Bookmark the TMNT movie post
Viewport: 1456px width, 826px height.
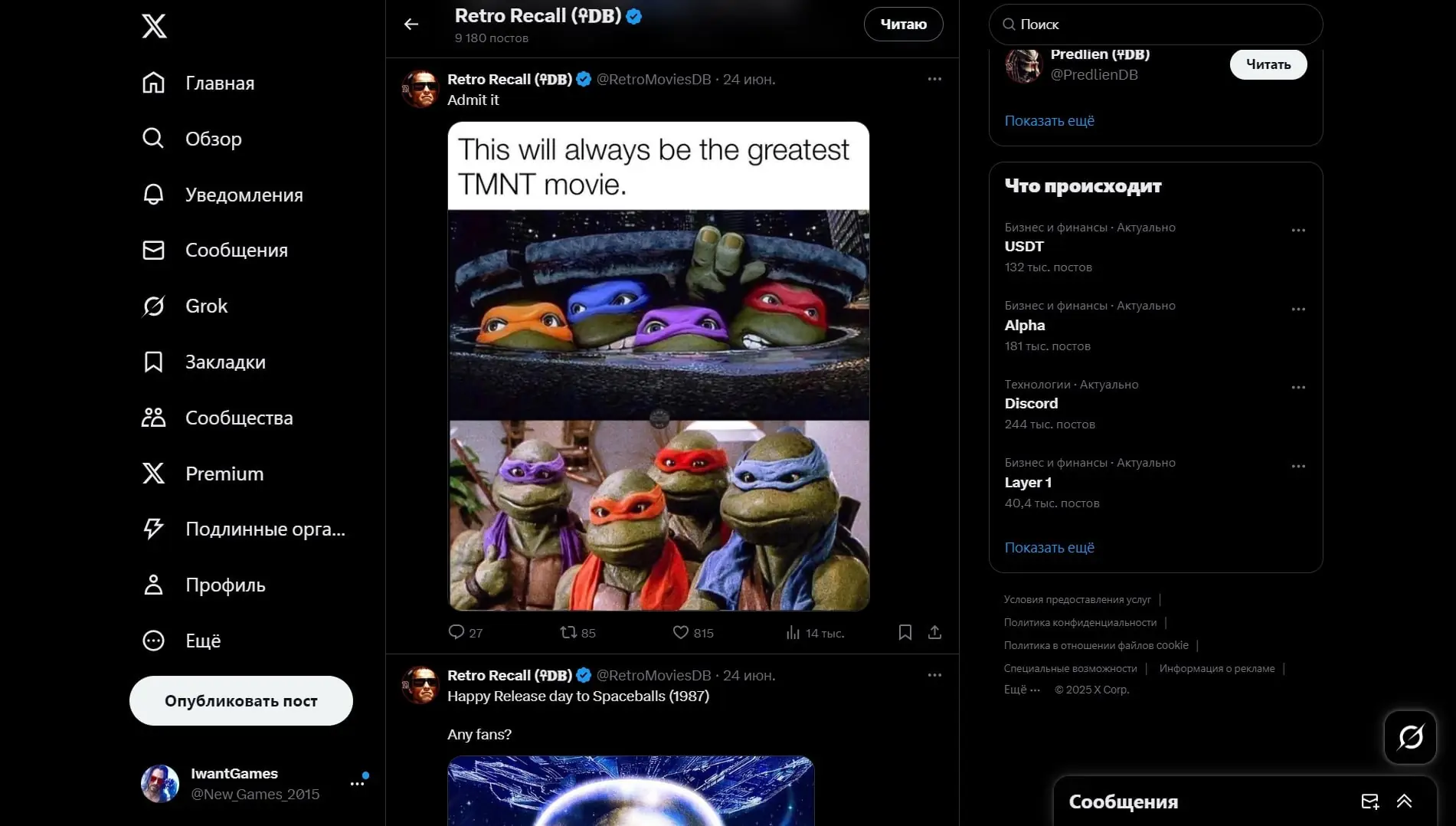(x=905, y=632)
